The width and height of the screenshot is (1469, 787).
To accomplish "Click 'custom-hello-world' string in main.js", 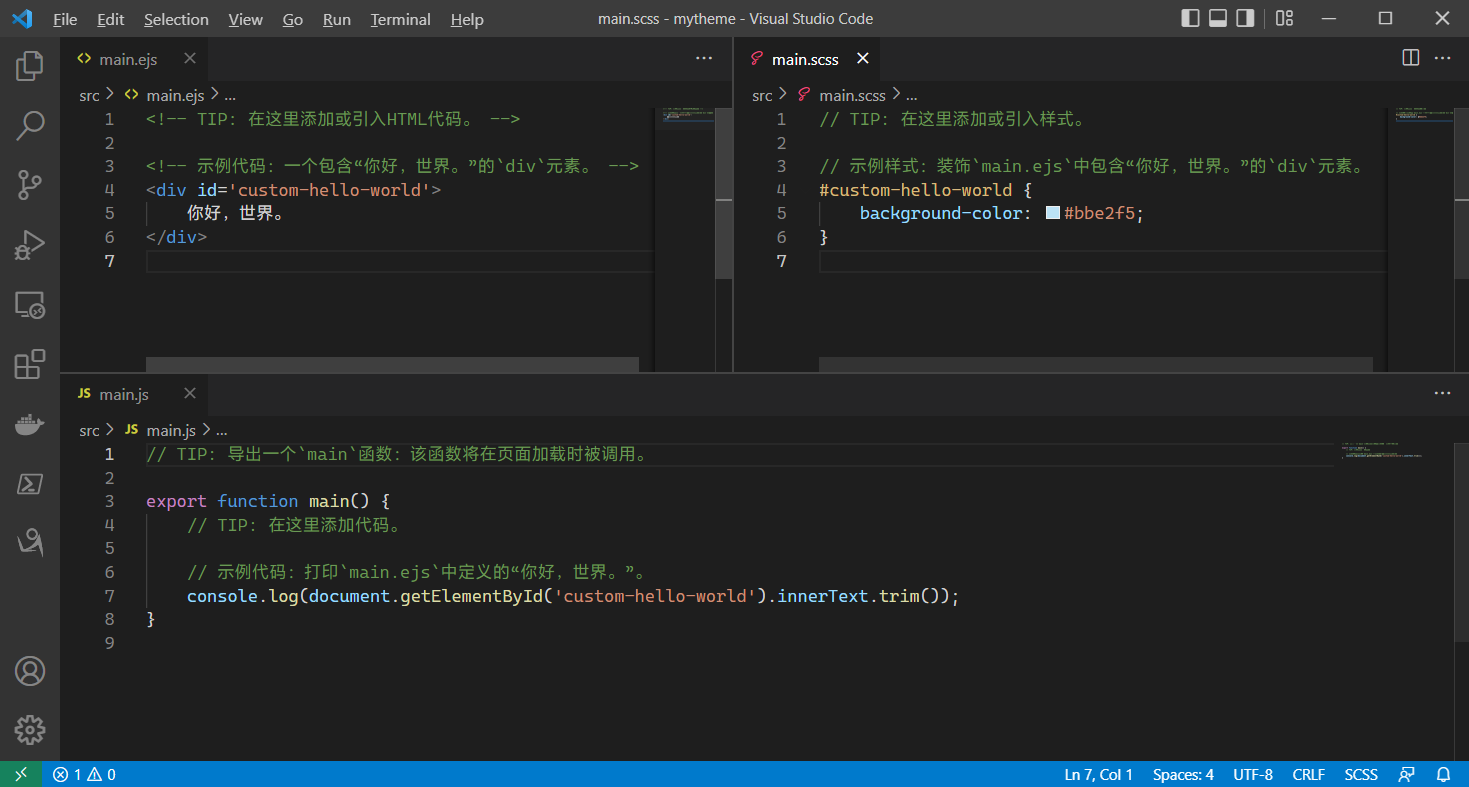I will pos(653,596).
